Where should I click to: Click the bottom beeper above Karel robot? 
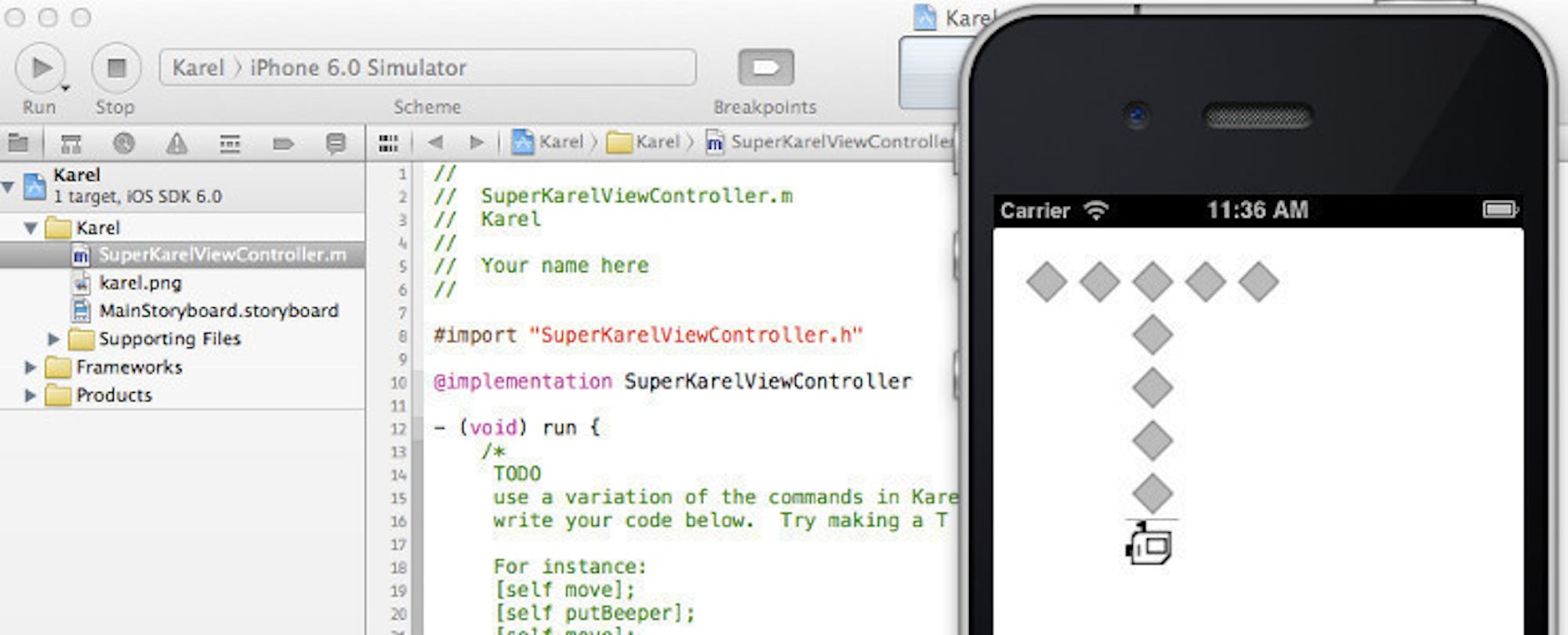click(x=1152, y=494)
